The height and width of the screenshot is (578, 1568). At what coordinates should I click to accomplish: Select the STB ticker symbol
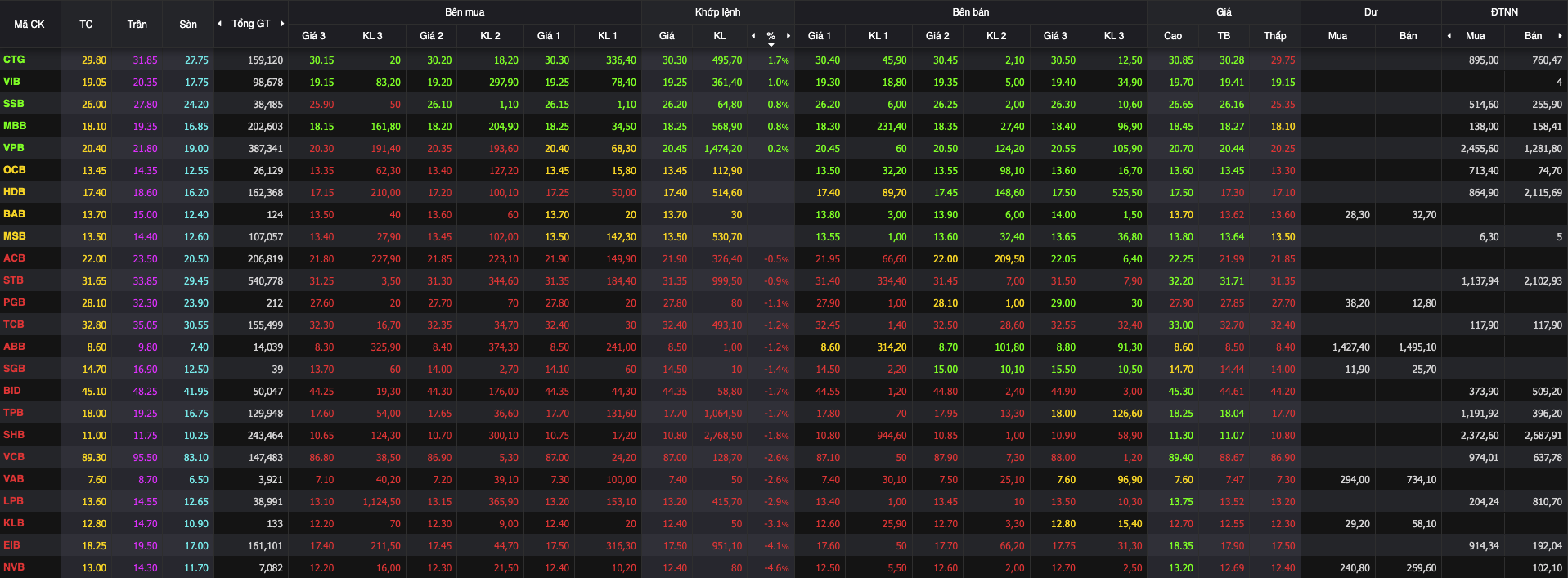(x=13, y=280)
